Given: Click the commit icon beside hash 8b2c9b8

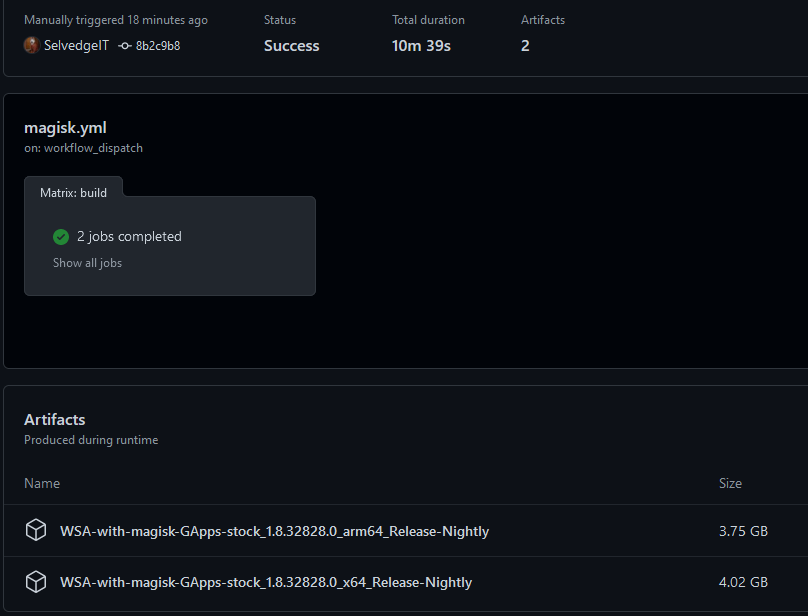Looking at the screenshot, I should point(124,46).
